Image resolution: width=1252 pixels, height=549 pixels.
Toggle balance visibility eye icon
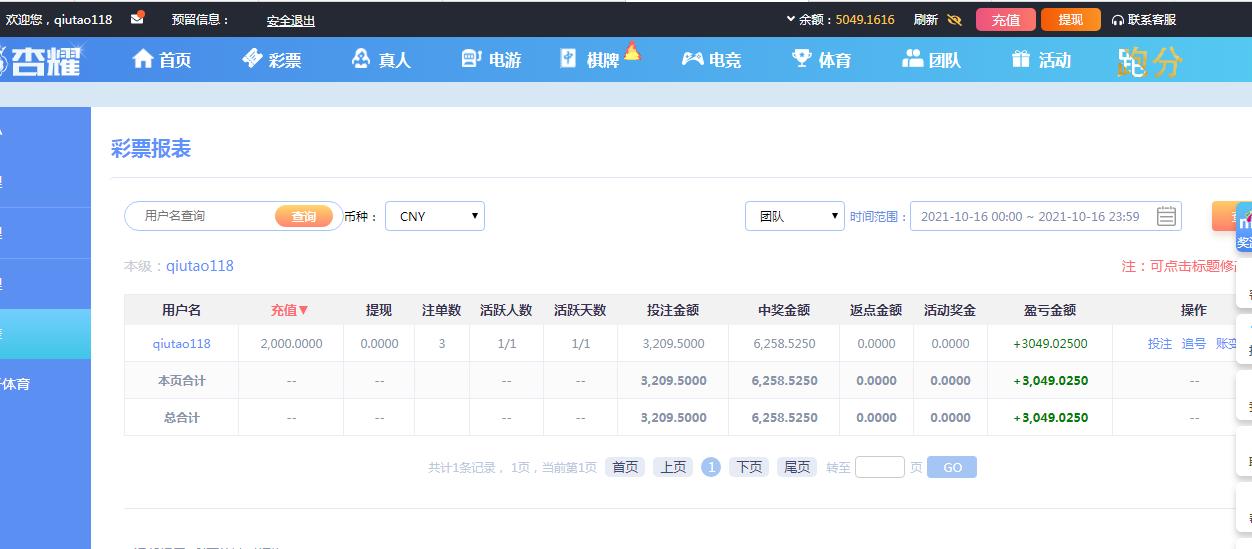[954, 19]
